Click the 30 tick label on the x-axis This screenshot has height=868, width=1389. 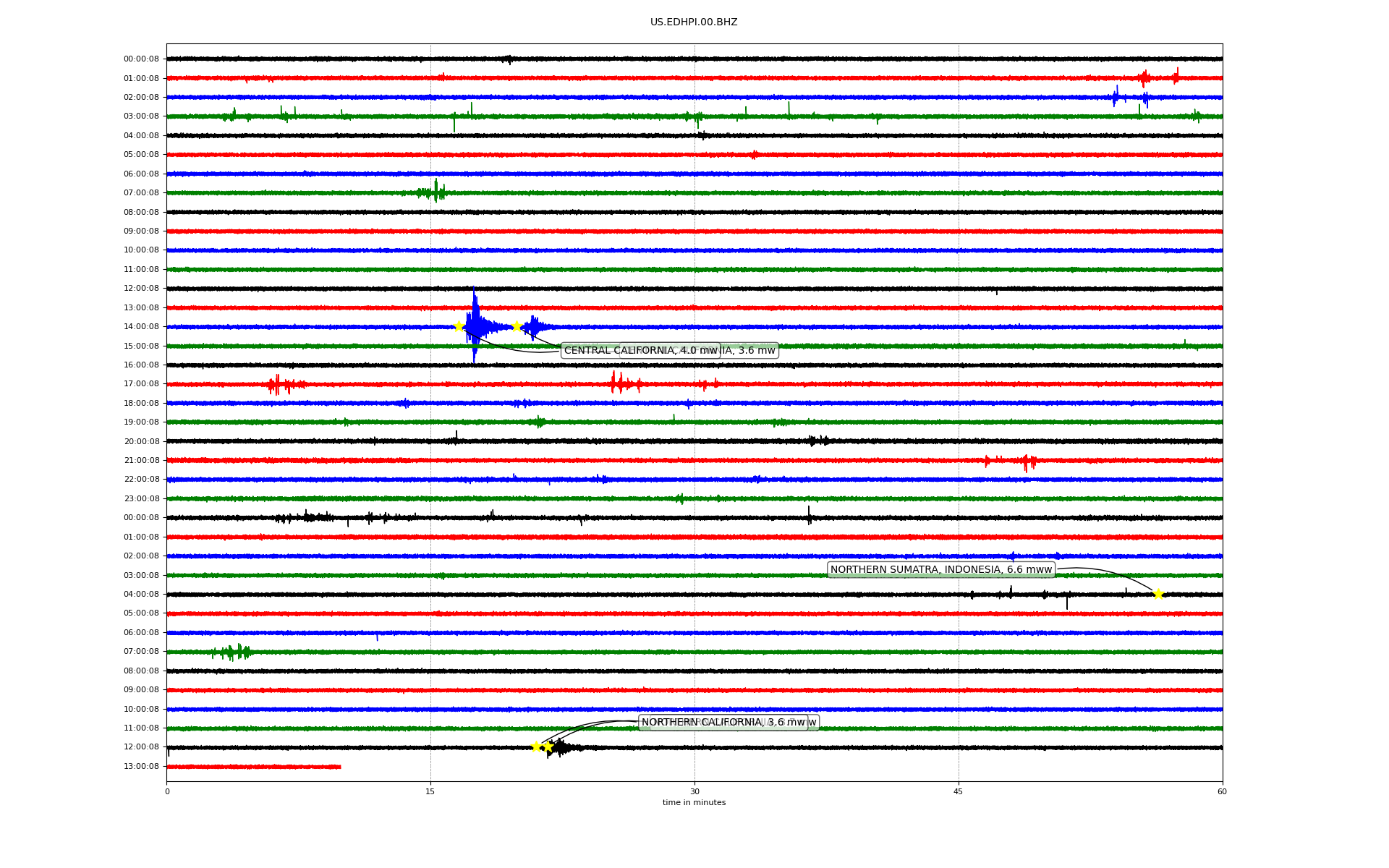pos(694,791)
